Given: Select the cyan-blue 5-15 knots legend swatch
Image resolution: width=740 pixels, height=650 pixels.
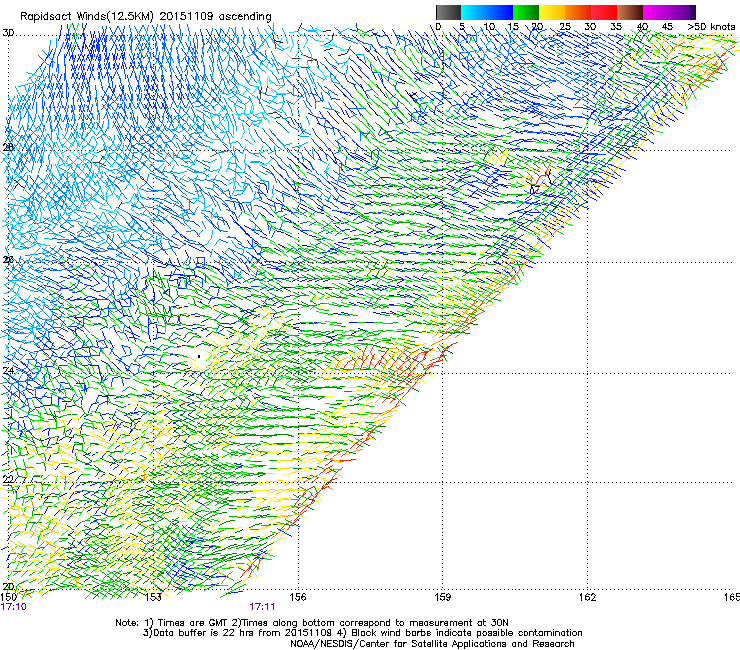Looking at the screenshot, I should [x=487, y=12].
